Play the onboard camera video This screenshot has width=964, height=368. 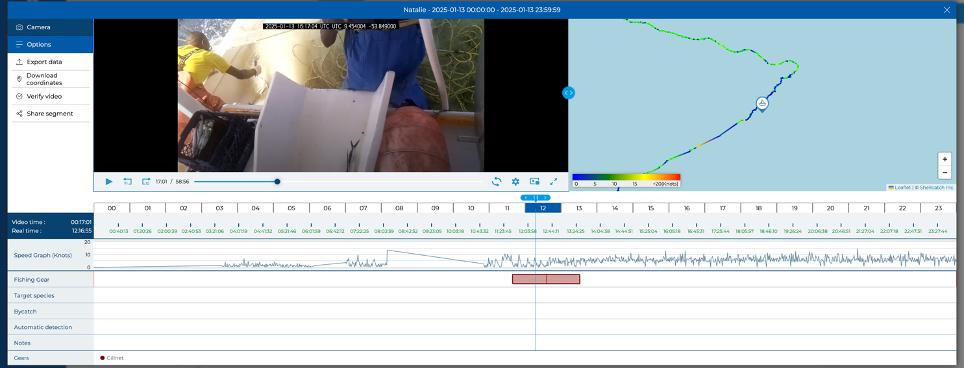coord(109,181)
